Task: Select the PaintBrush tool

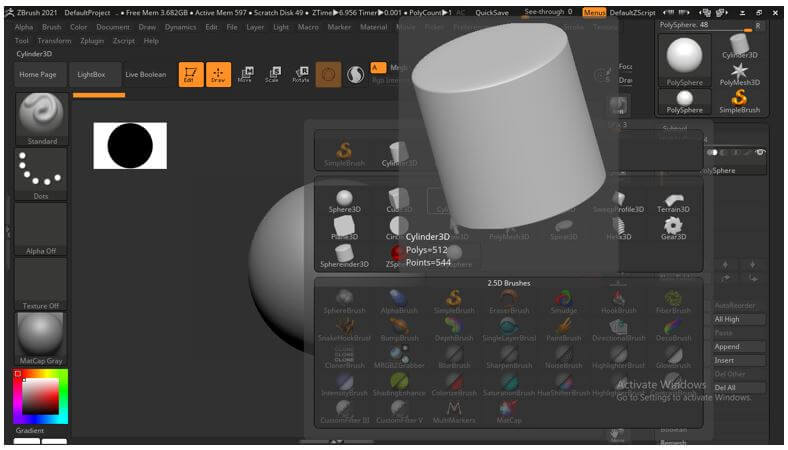Action: [564, 330]
